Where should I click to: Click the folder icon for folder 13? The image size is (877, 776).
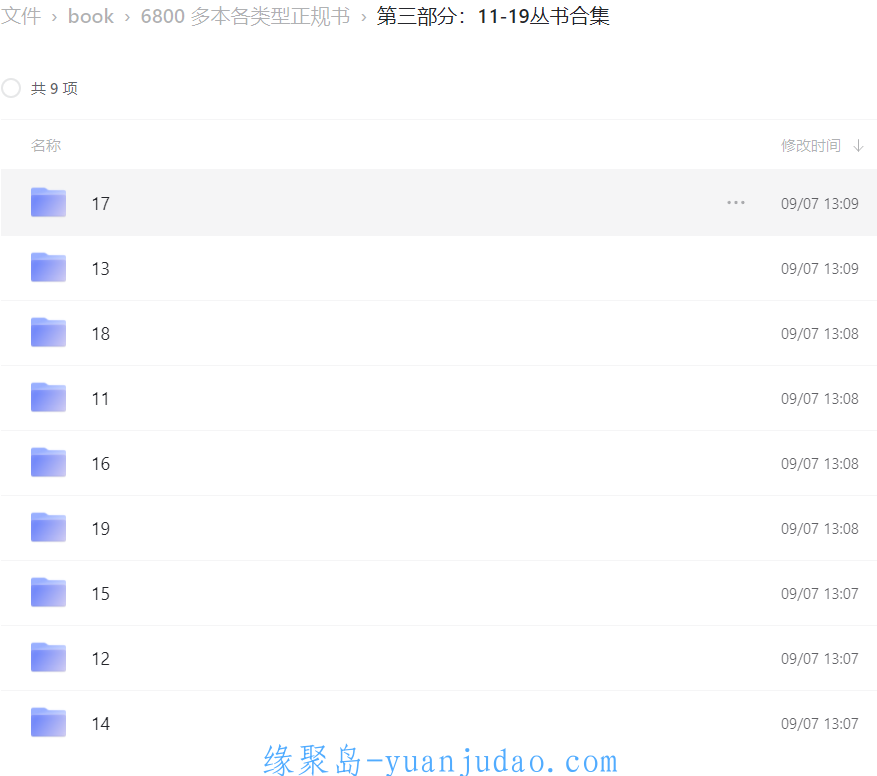[48, 268]
